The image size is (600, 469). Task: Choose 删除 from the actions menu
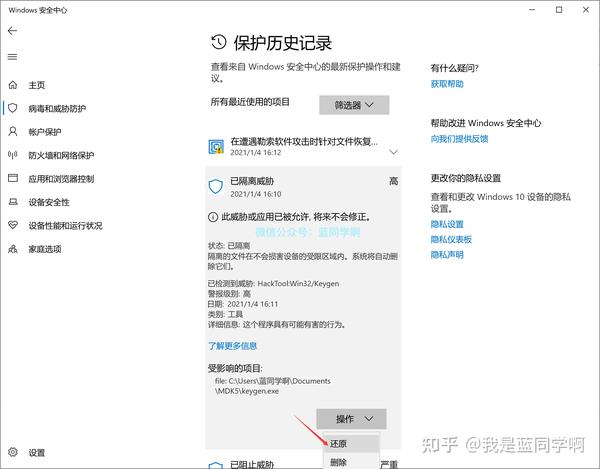click(351, 461)
